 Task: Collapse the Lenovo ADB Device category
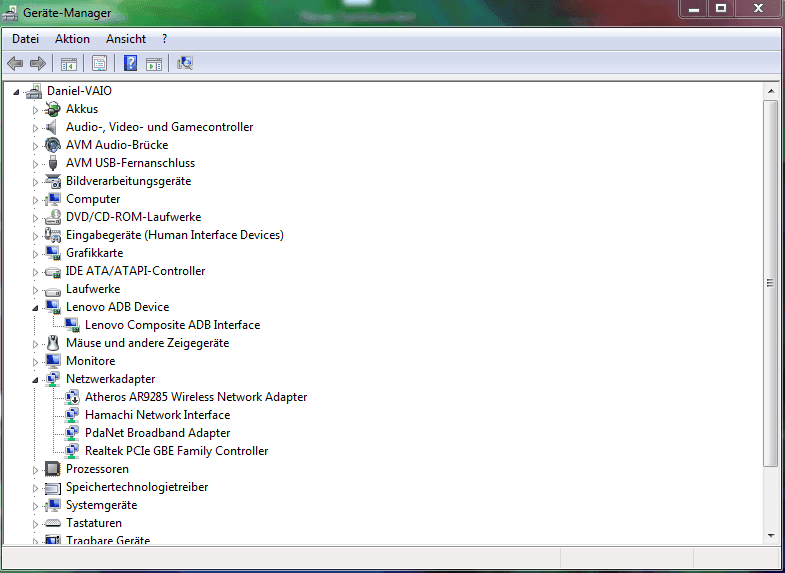(x=35, y=308)
